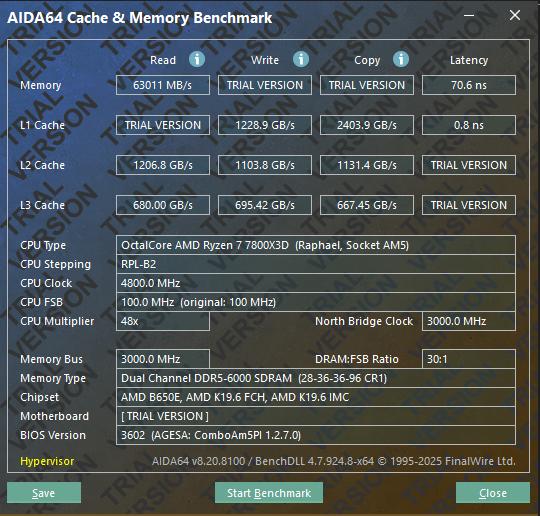
Task: Click the CPU Multiplier value 48x
Action: (163, 321)
